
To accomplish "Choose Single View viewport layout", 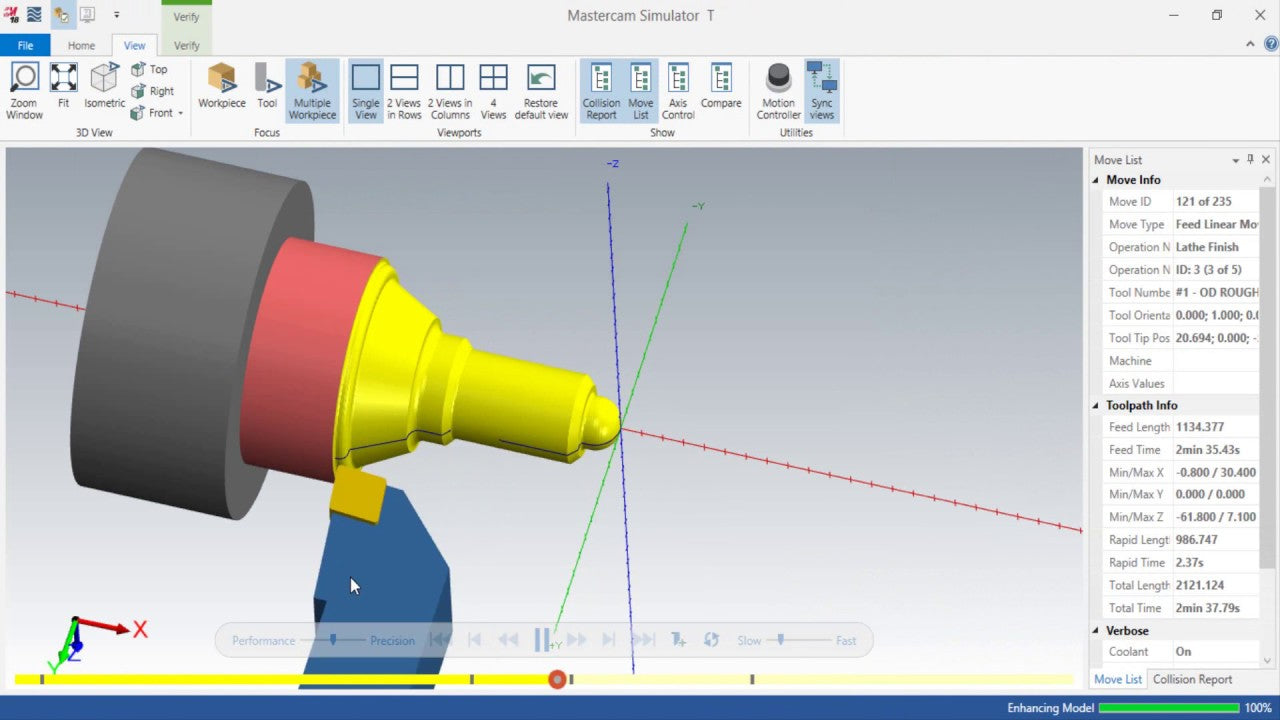I will [366, 91].
